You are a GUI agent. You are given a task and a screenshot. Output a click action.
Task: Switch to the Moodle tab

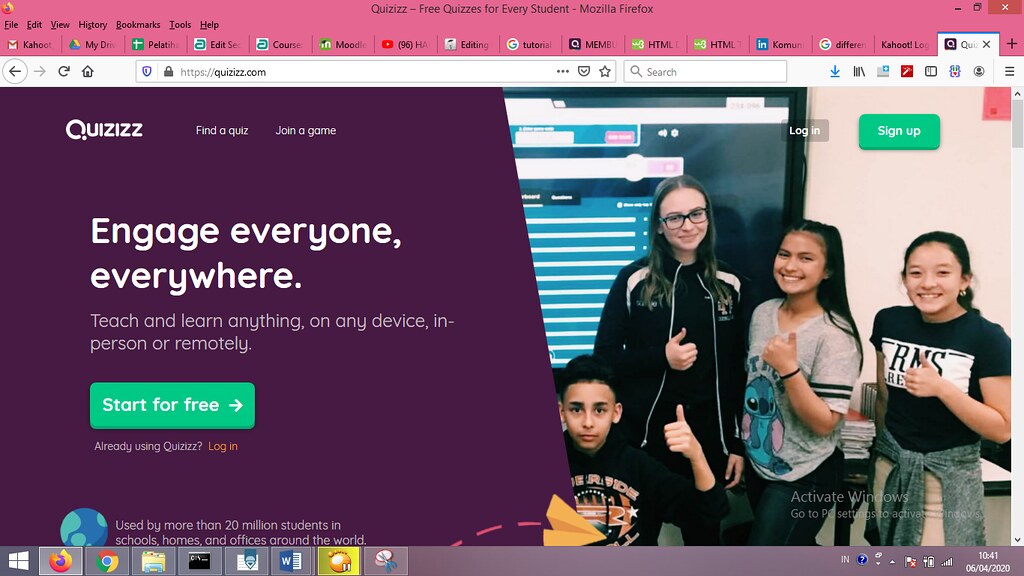click(344, 44)
